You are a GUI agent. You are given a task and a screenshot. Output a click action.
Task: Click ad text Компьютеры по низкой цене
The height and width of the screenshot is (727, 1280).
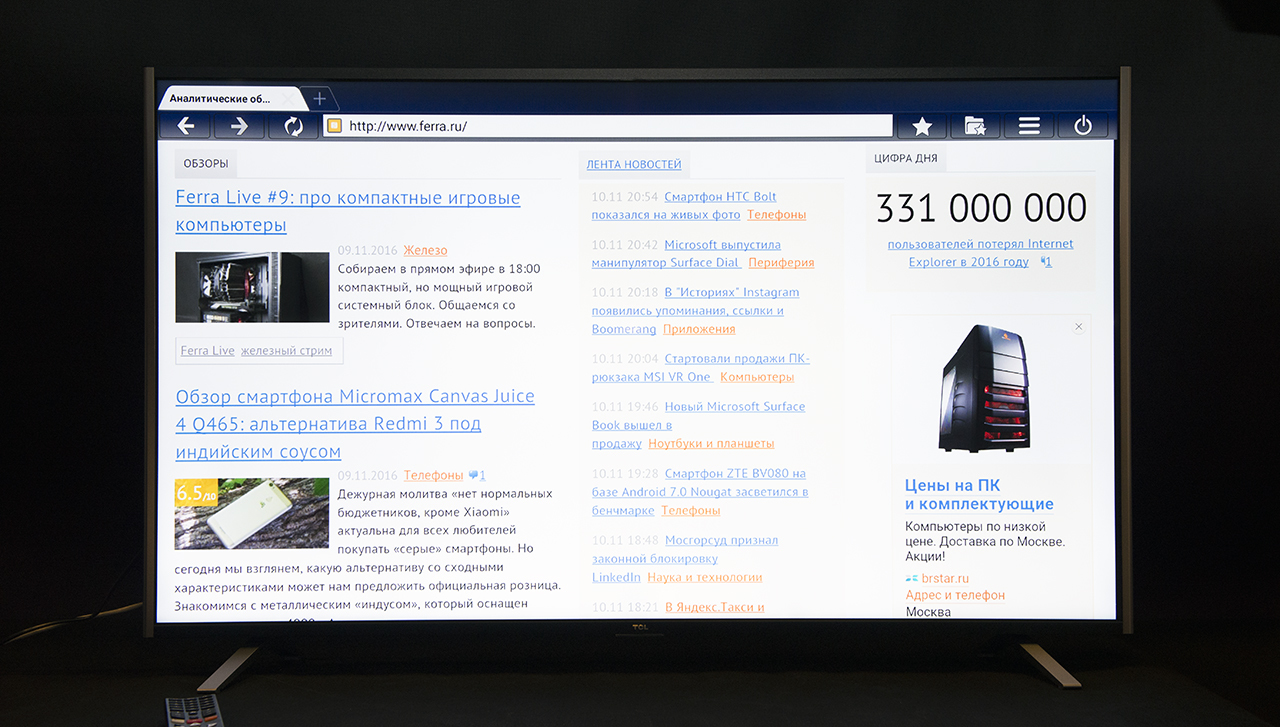click(985, 541)
